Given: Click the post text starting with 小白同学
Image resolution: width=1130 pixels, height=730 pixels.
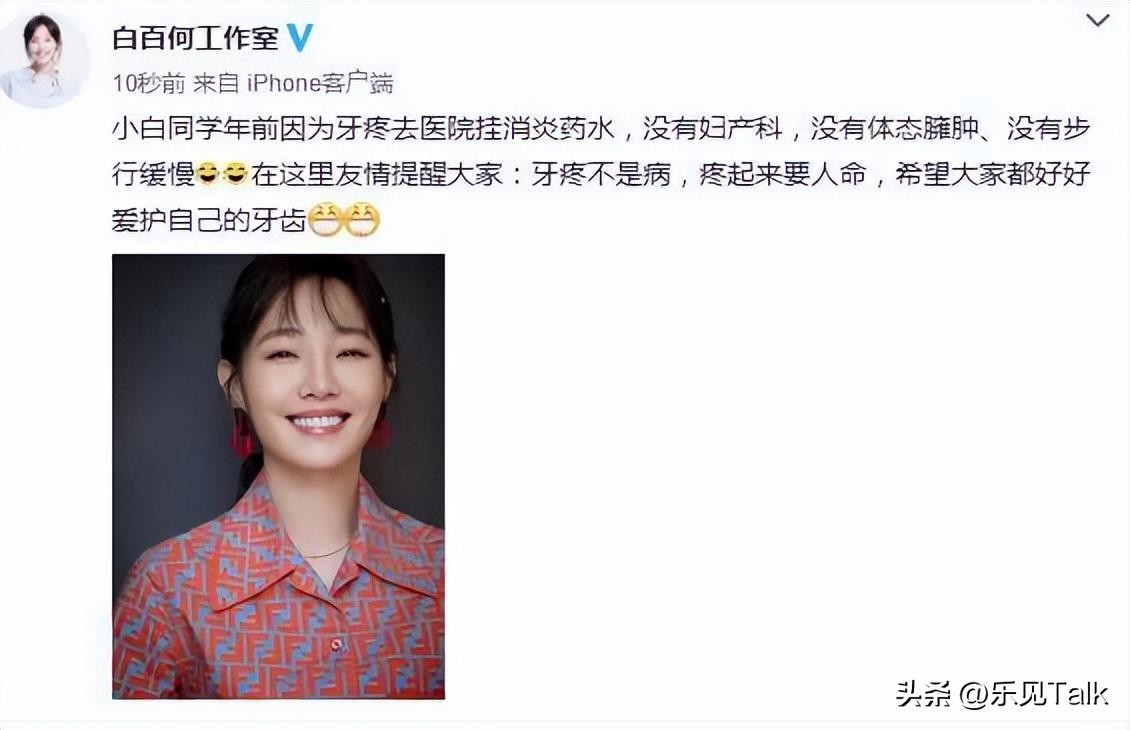Looking at the screenshot, I should tap(601, 174).
